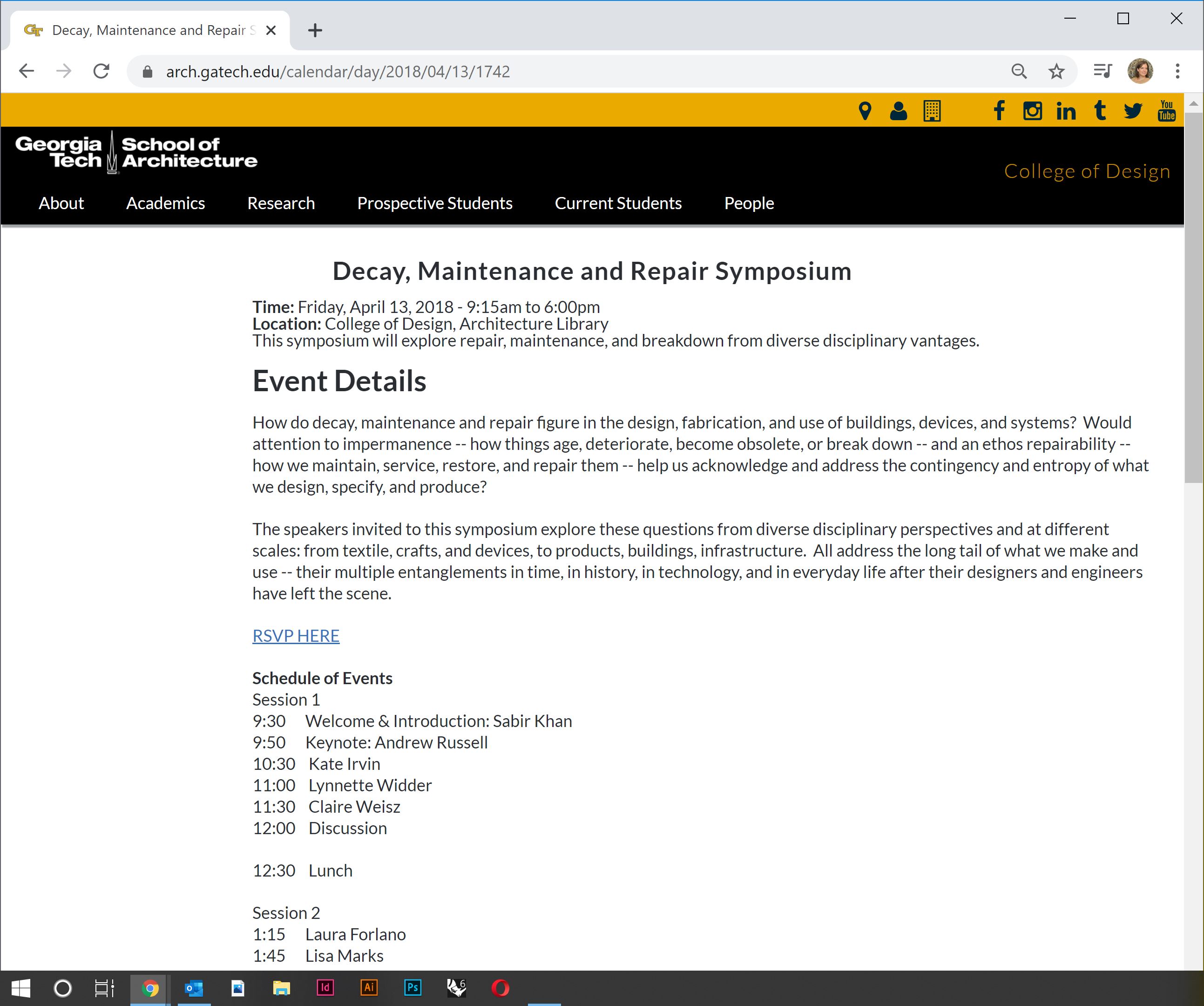Reload the page with refresh button
1204x1006 pixels.
tap(101, 72)
